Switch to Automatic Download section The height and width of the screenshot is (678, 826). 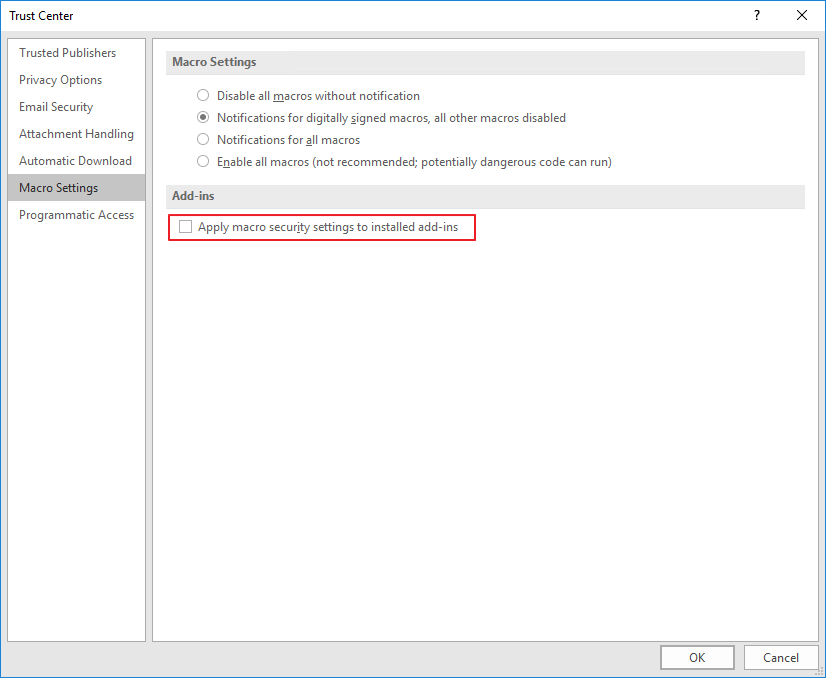click(76, 161)
